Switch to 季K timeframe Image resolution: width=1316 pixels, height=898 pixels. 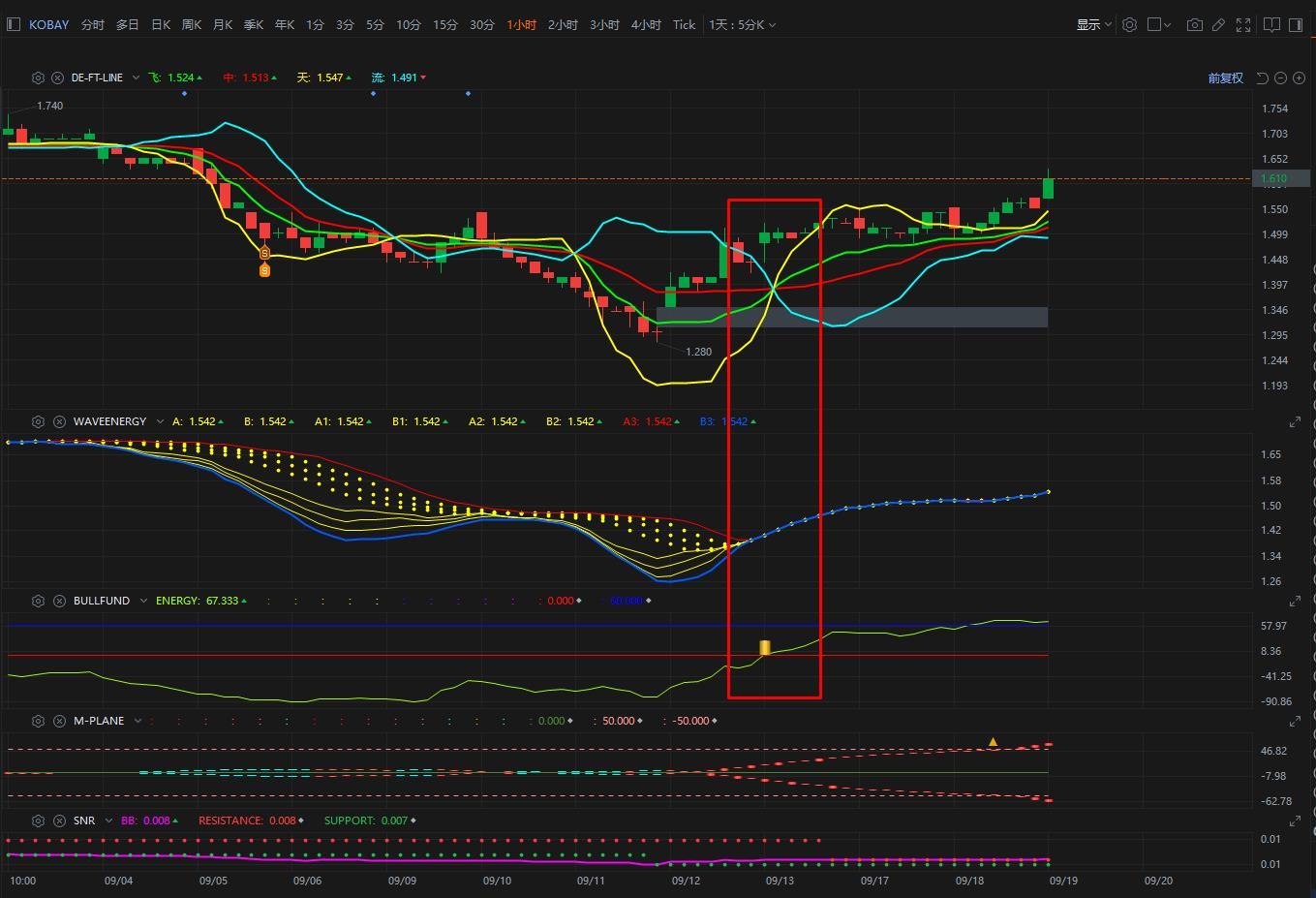(254, 24)
